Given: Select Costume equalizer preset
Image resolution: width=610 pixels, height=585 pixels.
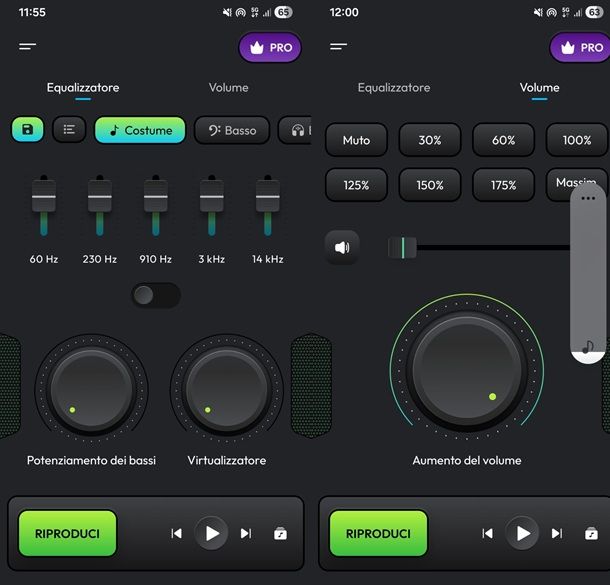Looking at the screenshot, I should pyautogui.click(x=140, y=130).
